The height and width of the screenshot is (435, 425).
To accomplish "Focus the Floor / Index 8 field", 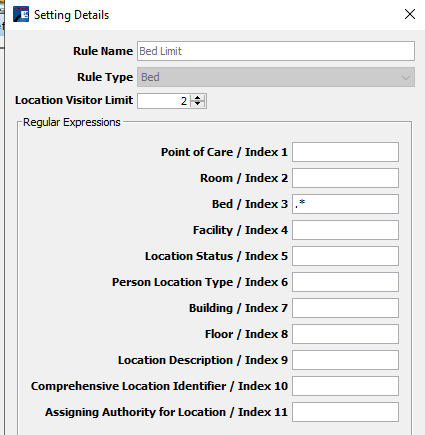I will [345, 334].
